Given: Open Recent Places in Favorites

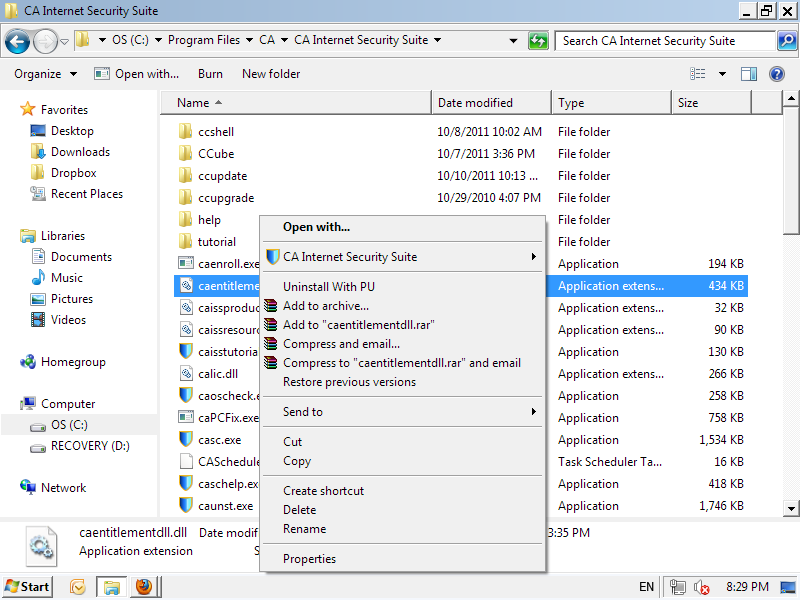Looking at the screenshot, I should [87, 194].
